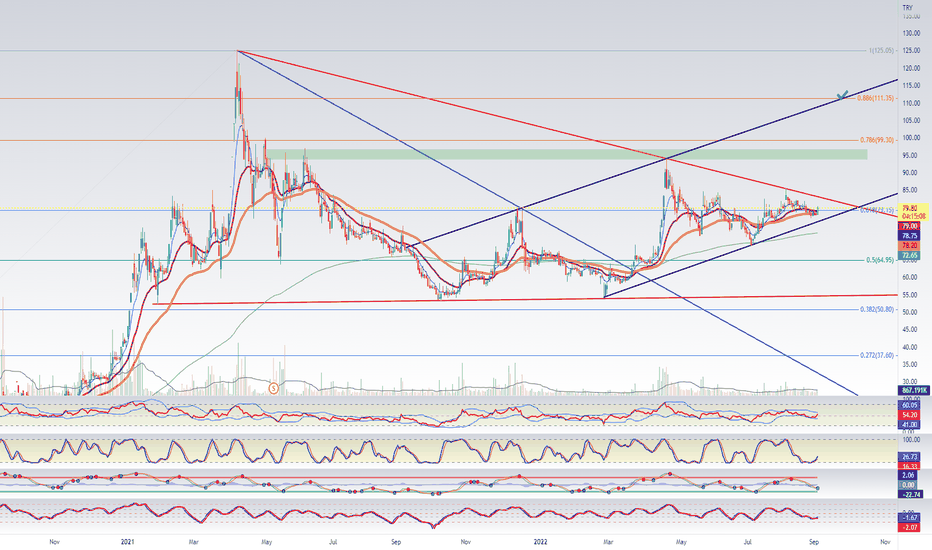Screen dimensions: 932x550
Task: Click the red 79.00 price tag
Action: [x=909, y=227]
